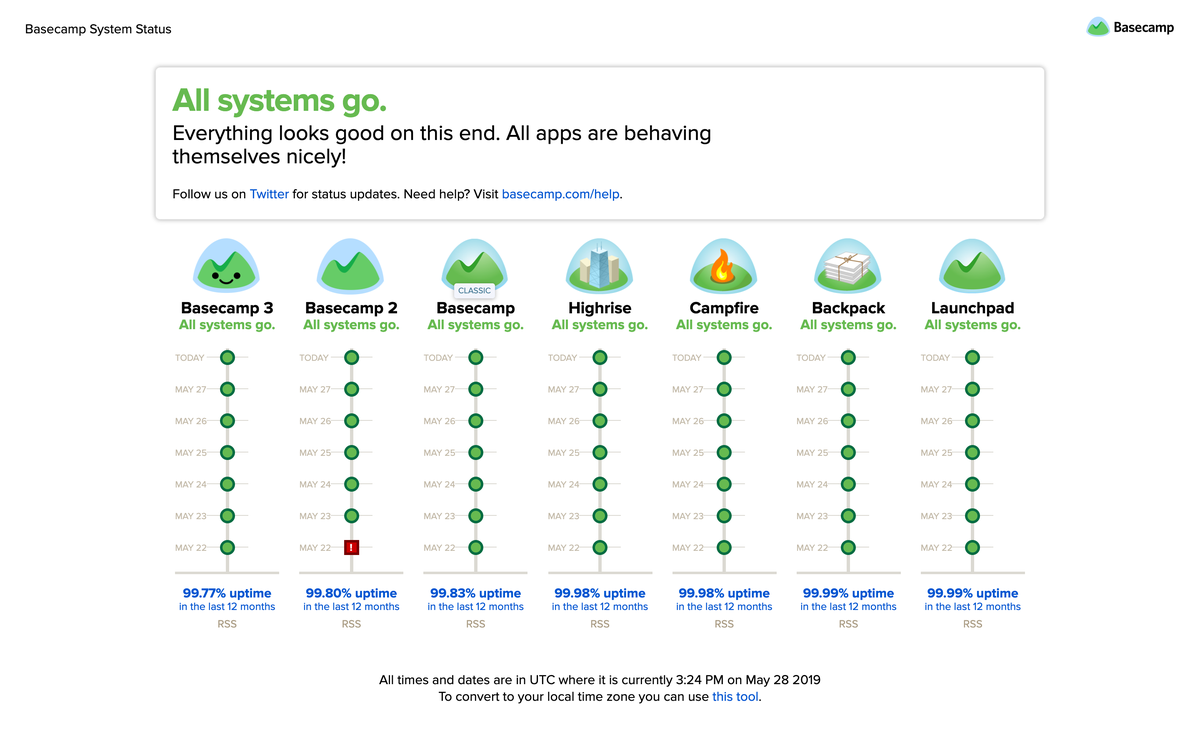Select Basecamp 3 May 24 status dot
The height and width of the screenshot is (735, 1200).
coord(227,484)
